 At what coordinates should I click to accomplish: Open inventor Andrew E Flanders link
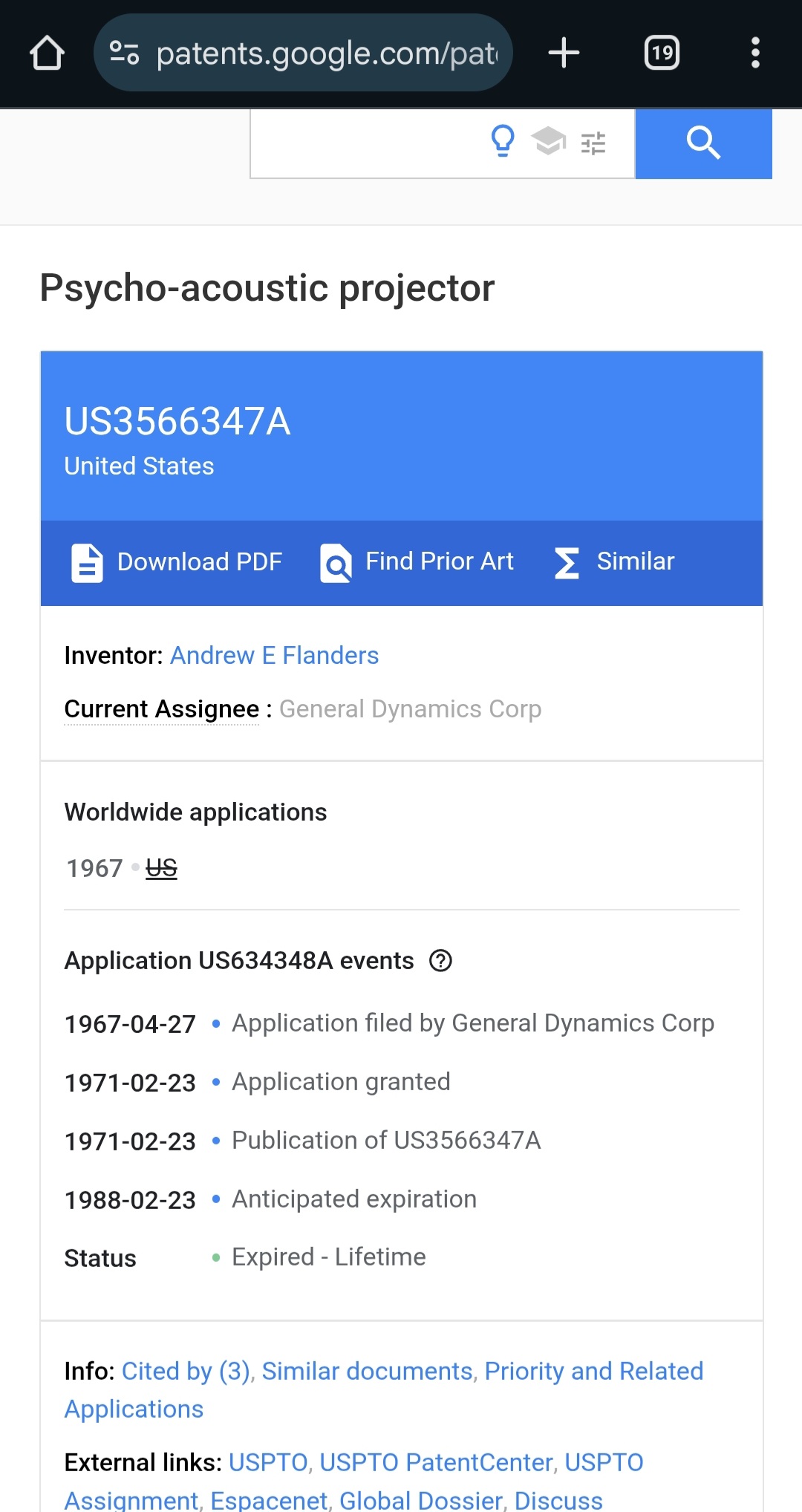point(275,656)
